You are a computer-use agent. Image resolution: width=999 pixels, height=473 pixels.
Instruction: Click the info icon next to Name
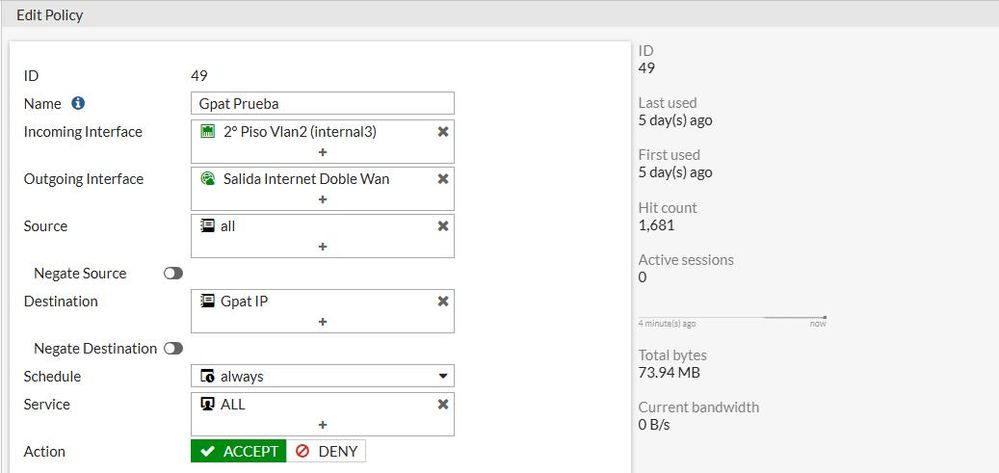[x=78, y=103]
